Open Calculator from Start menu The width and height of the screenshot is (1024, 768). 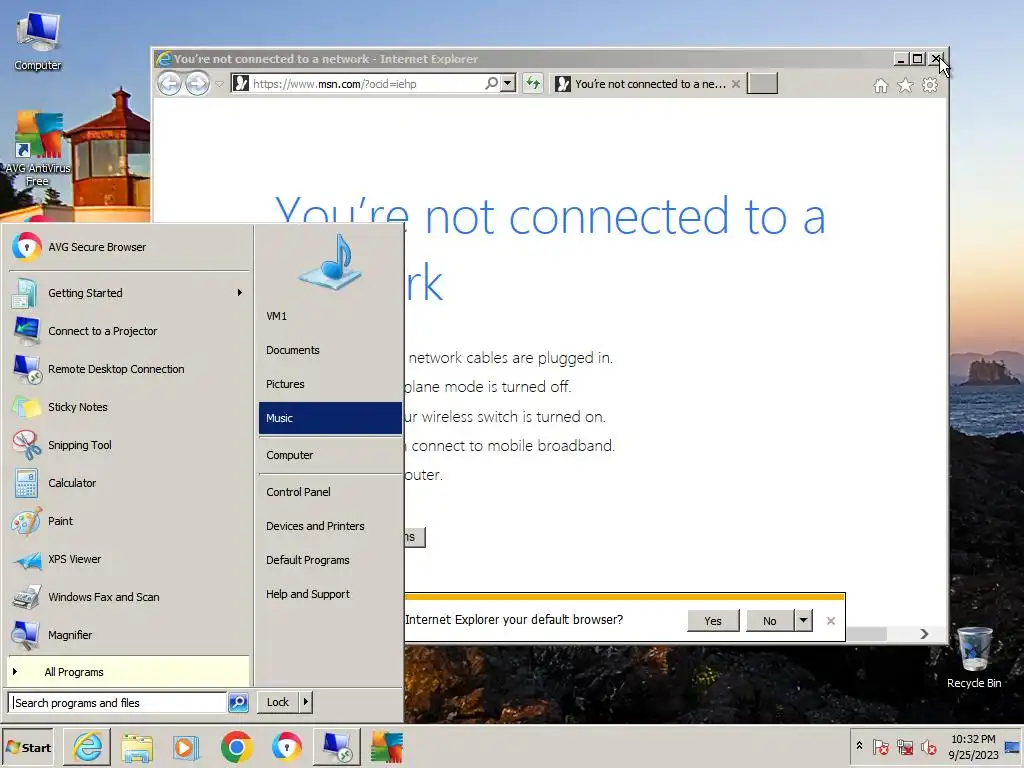pos(129,483)
